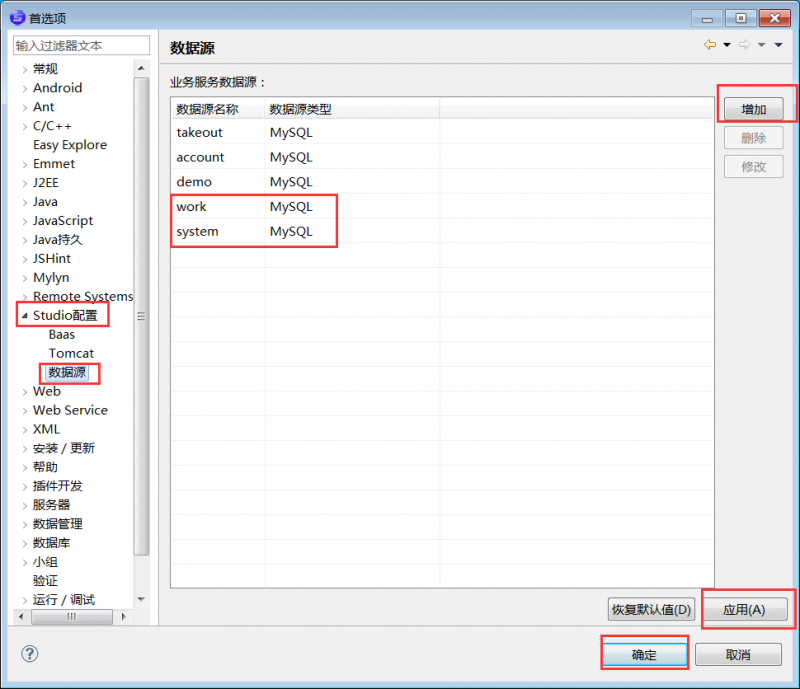
Task: Select 插件开发 in the tree
Action: pyautogui.click(x=57, y=486)
